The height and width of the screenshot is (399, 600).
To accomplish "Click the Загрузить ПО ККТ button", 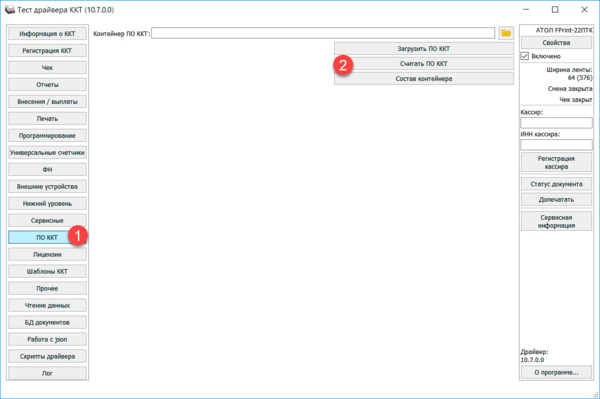I will [x=424, y=49].
